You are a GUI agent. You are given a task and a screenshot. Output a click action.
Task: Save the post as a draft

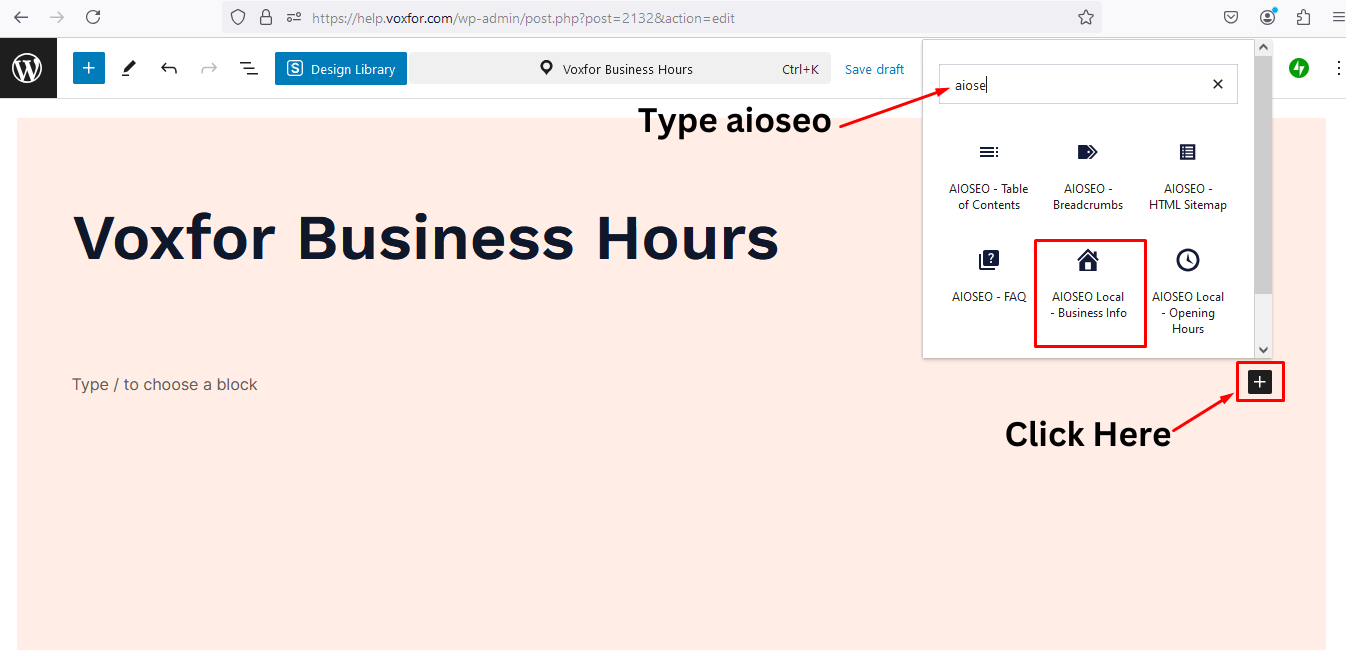pyautogui.click(x=874, y=68)
